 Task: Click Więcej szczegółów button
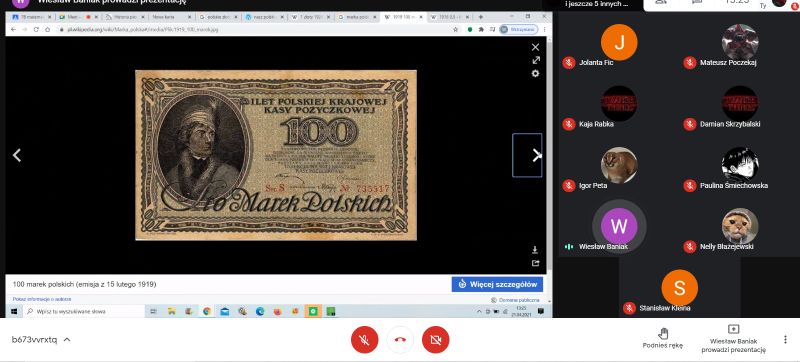click(x=497, y=284)
